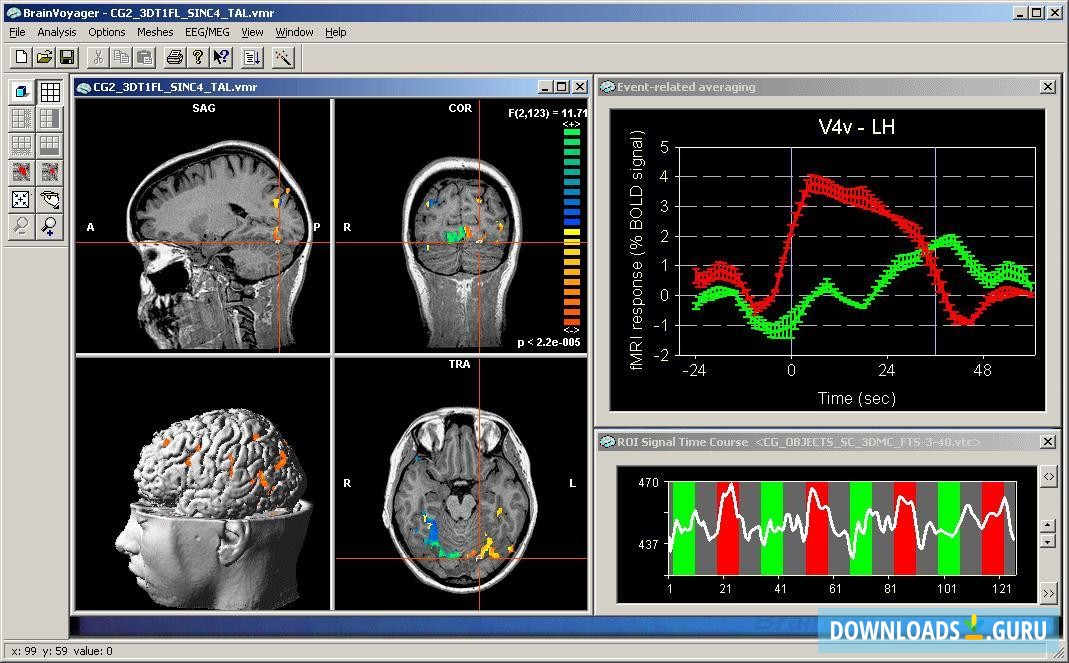The height and width of the screenshot is (663, 1069).
Task: Click the zoom in magnifier icon
Action: click(x=49, y=227)
